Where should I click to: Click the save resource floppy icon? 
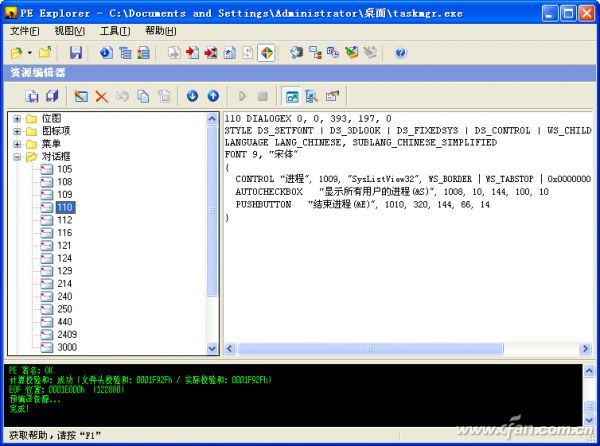pos(52,96)
